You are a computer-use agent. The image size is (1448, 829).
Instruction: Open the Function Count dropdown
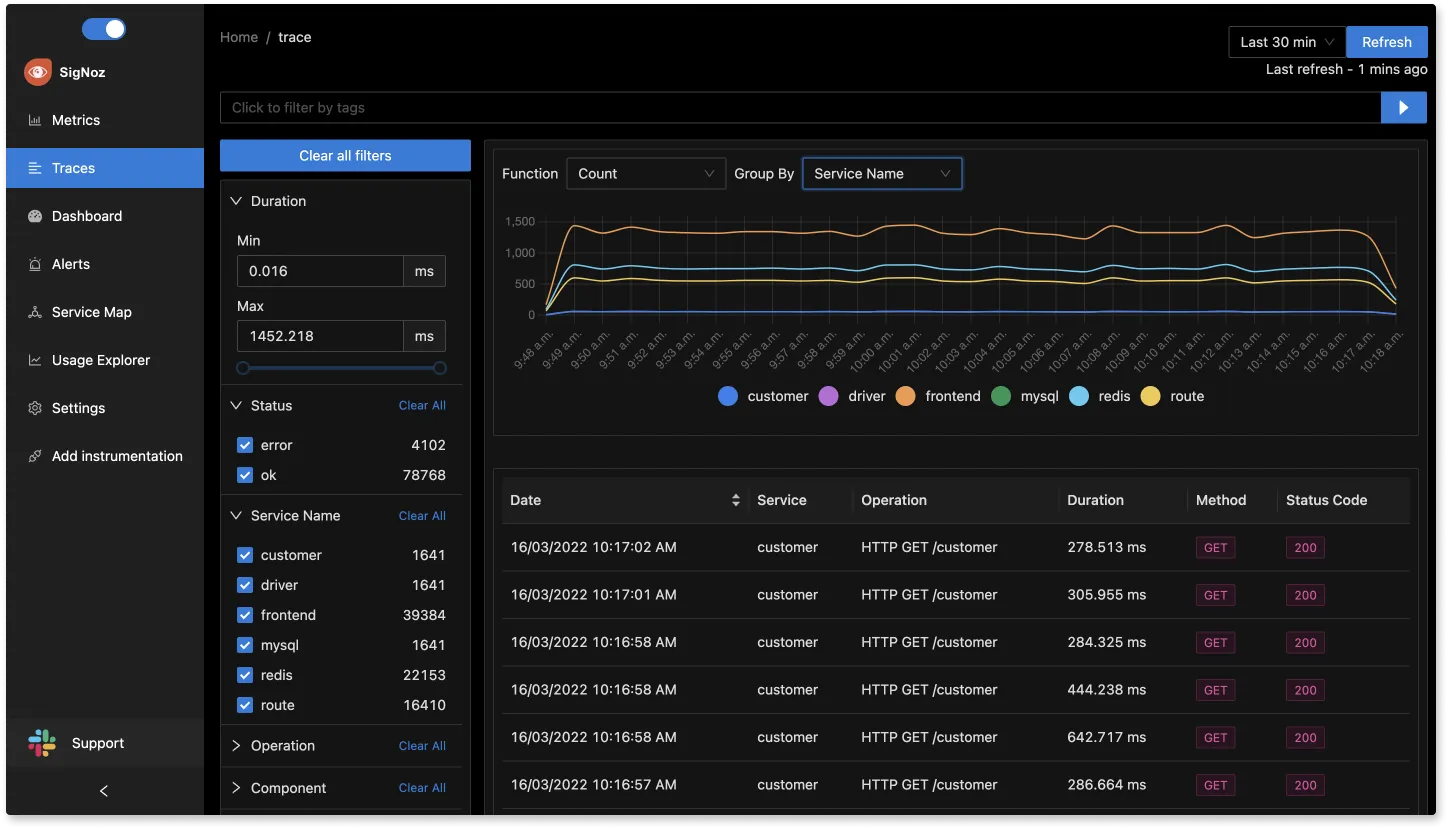tap(645, 173)
